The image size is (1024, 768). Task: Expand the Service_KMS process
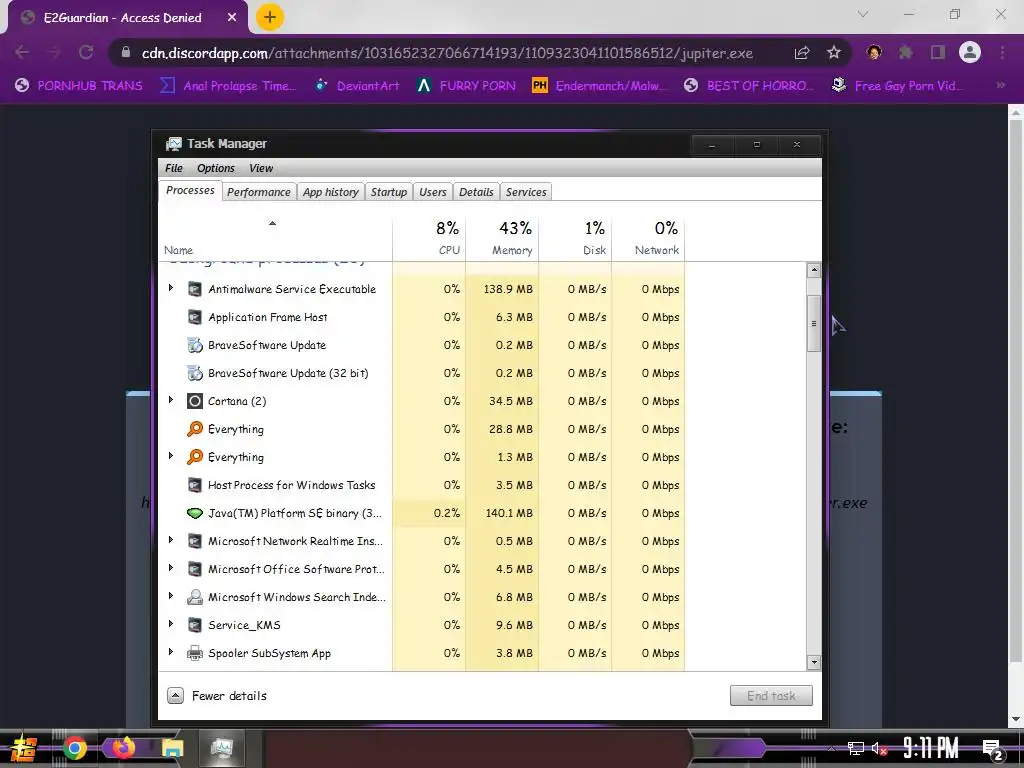pyautogui.click(x=171, y=624)
